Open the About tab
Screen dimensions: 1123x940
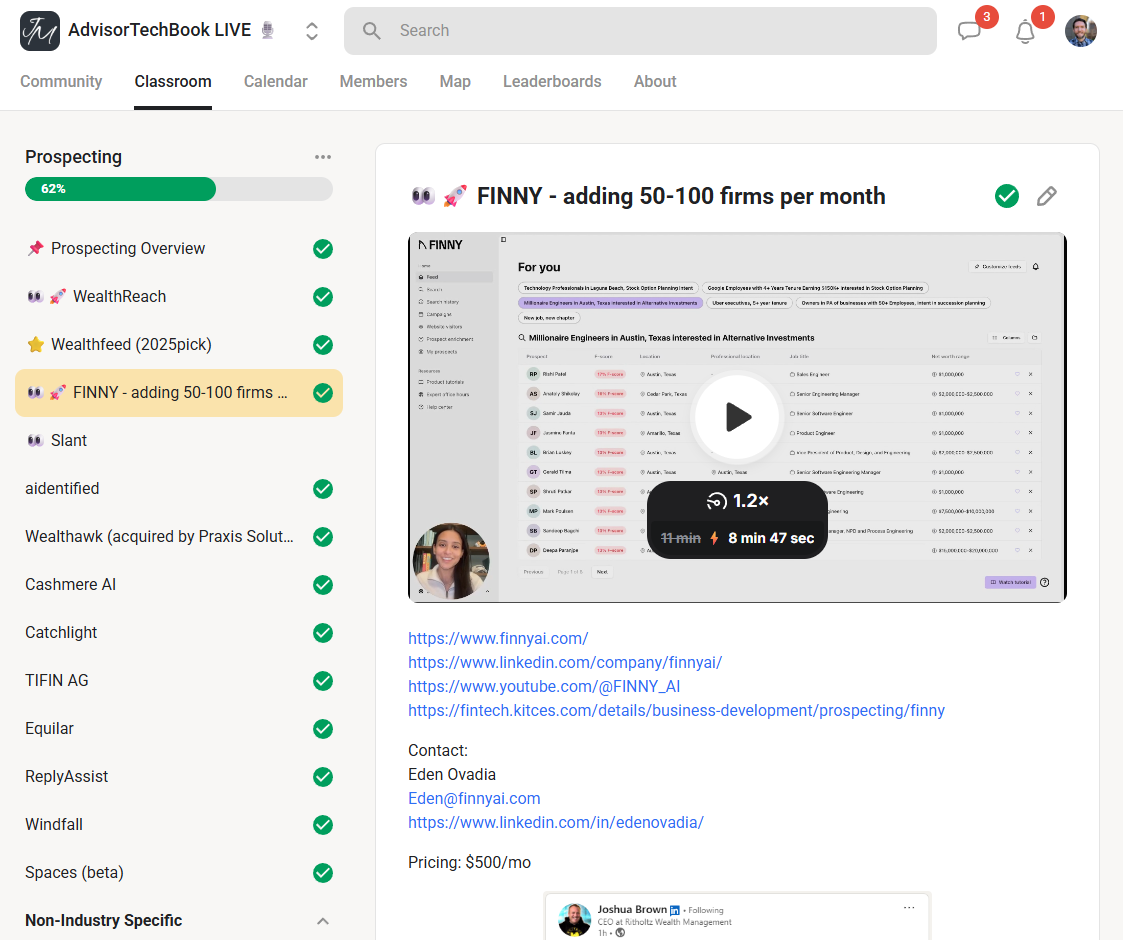coord(655,82)
